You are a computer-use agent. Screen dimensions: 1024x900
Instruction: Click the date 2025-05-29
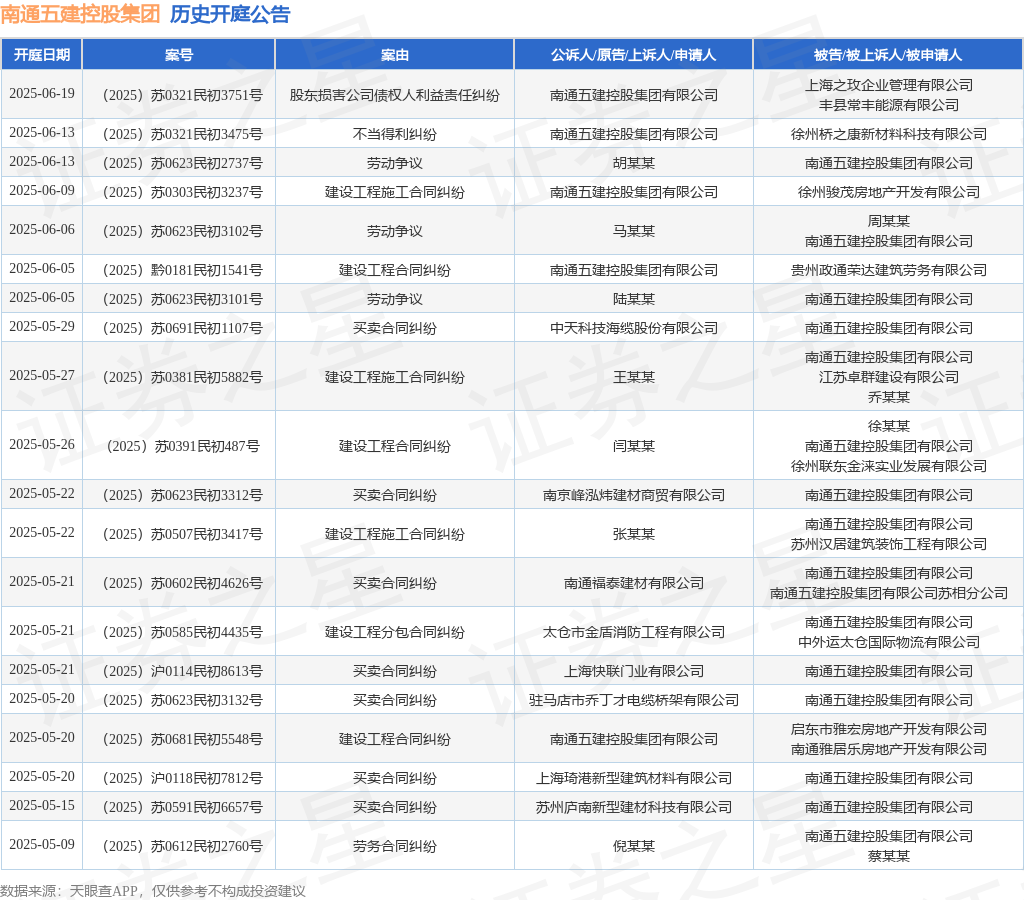(x=42, y=327)
